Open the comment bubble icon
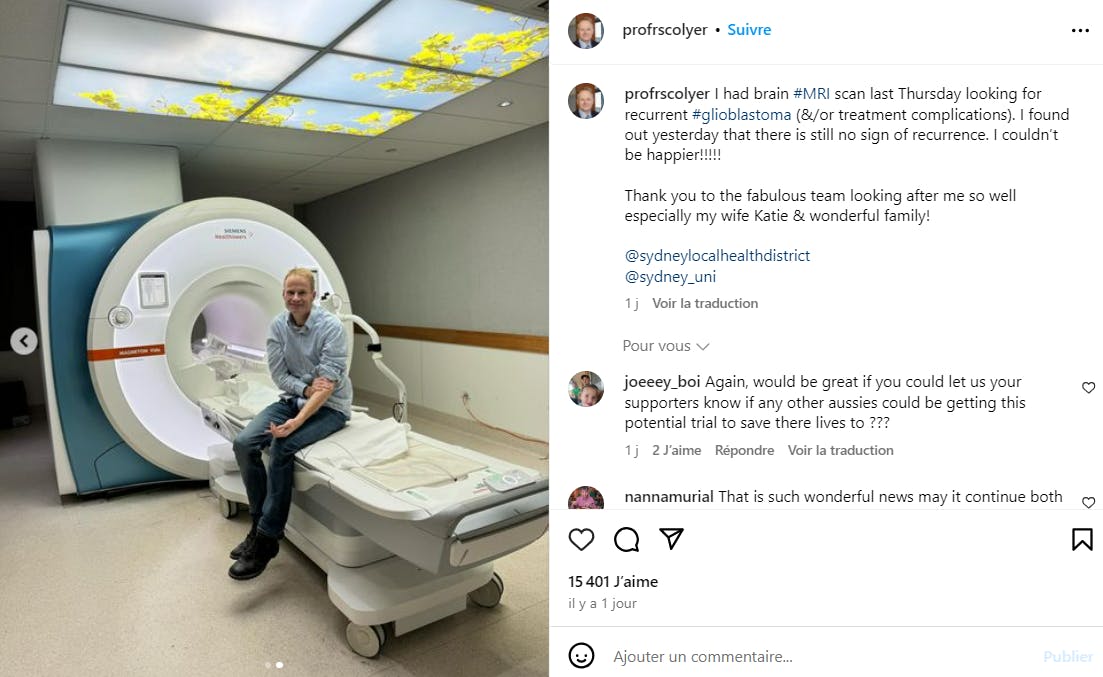Image resolution: width=1103 pixels, height=677 pixels. [x=626, y=540]
